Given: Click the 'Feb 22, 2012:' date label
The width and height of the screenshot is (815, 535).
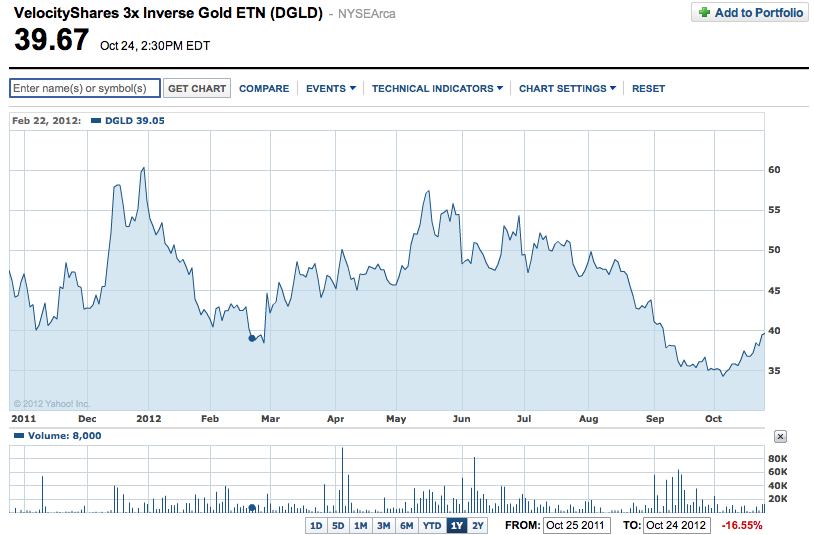Looking at the screenshot, I should [47, 121].
